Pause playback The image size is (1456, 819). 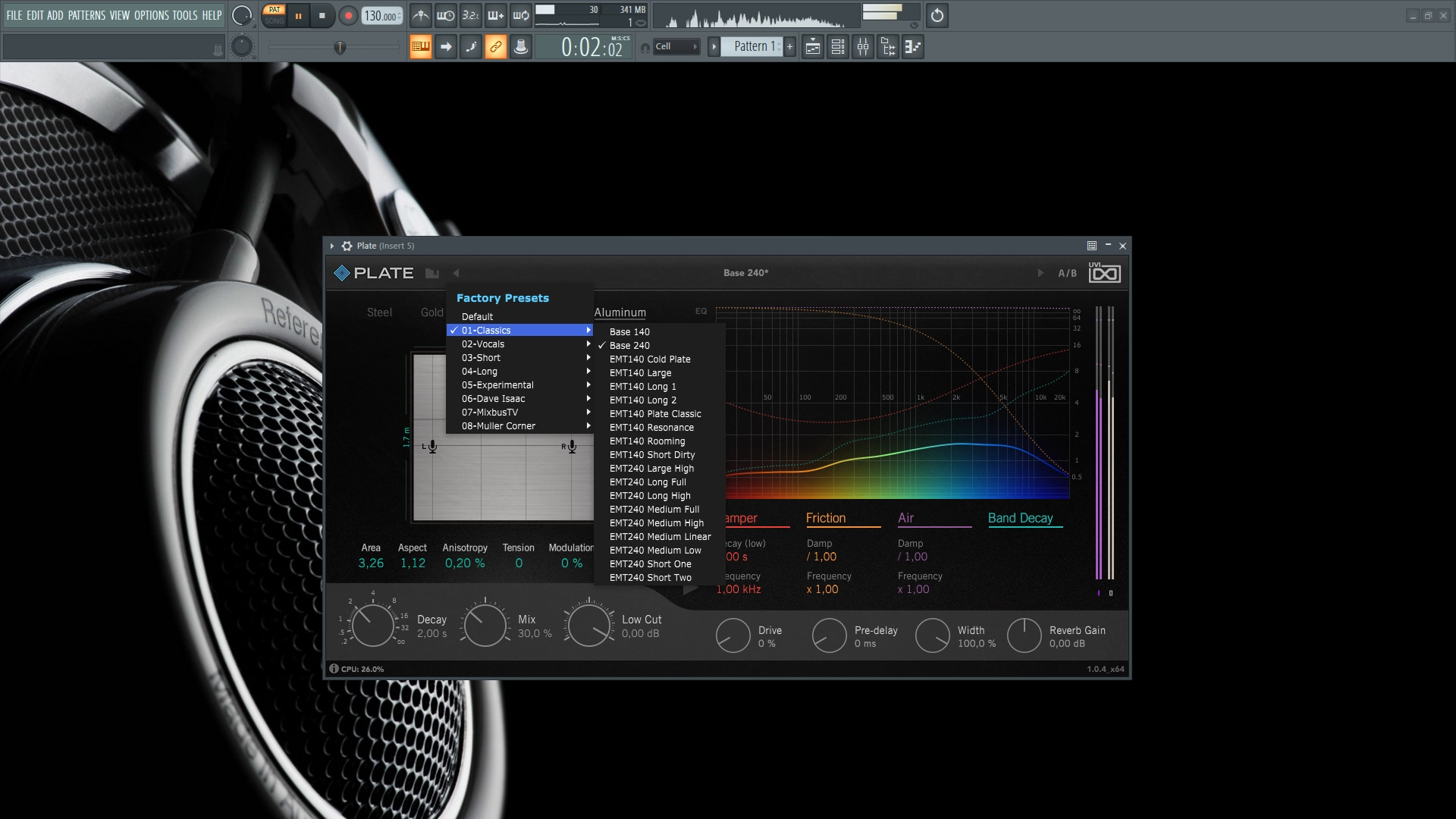click(299, 15)
